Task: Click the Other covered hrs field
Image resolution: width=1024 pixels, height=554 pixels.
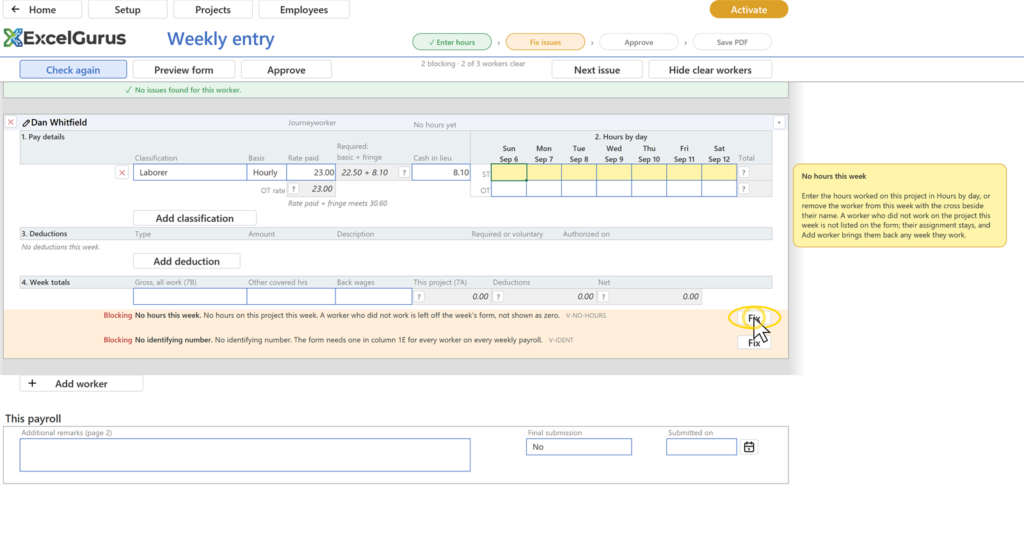Action: coord(291,297)
